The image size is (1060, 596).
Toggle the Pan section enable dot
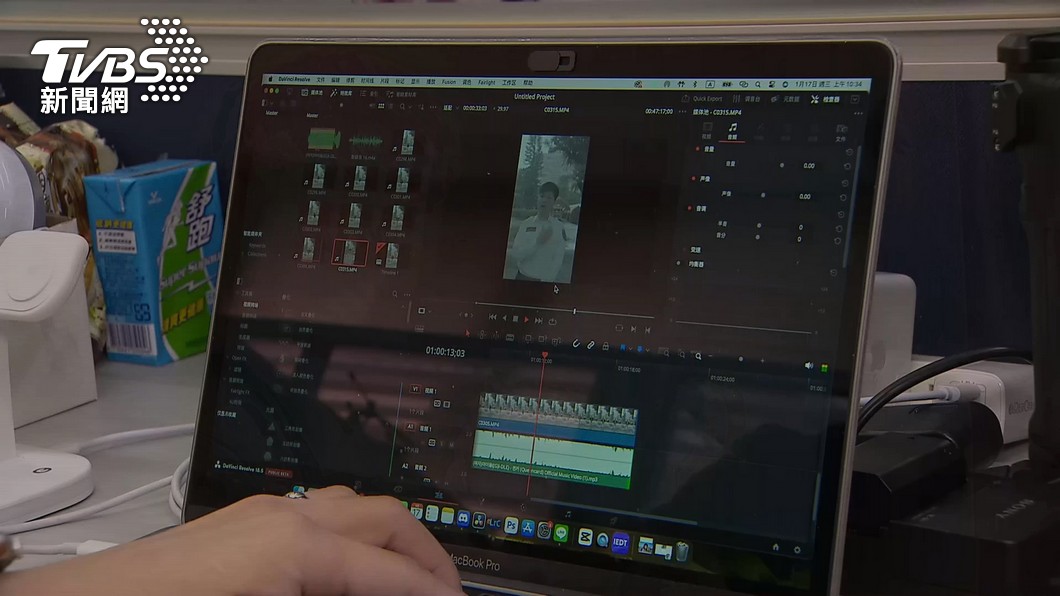tap(694, 178)
